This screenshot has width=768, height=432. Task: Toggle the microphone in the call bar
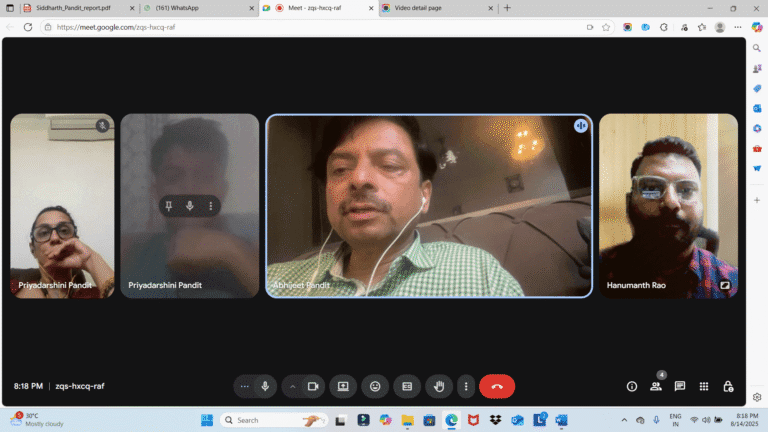265,386
